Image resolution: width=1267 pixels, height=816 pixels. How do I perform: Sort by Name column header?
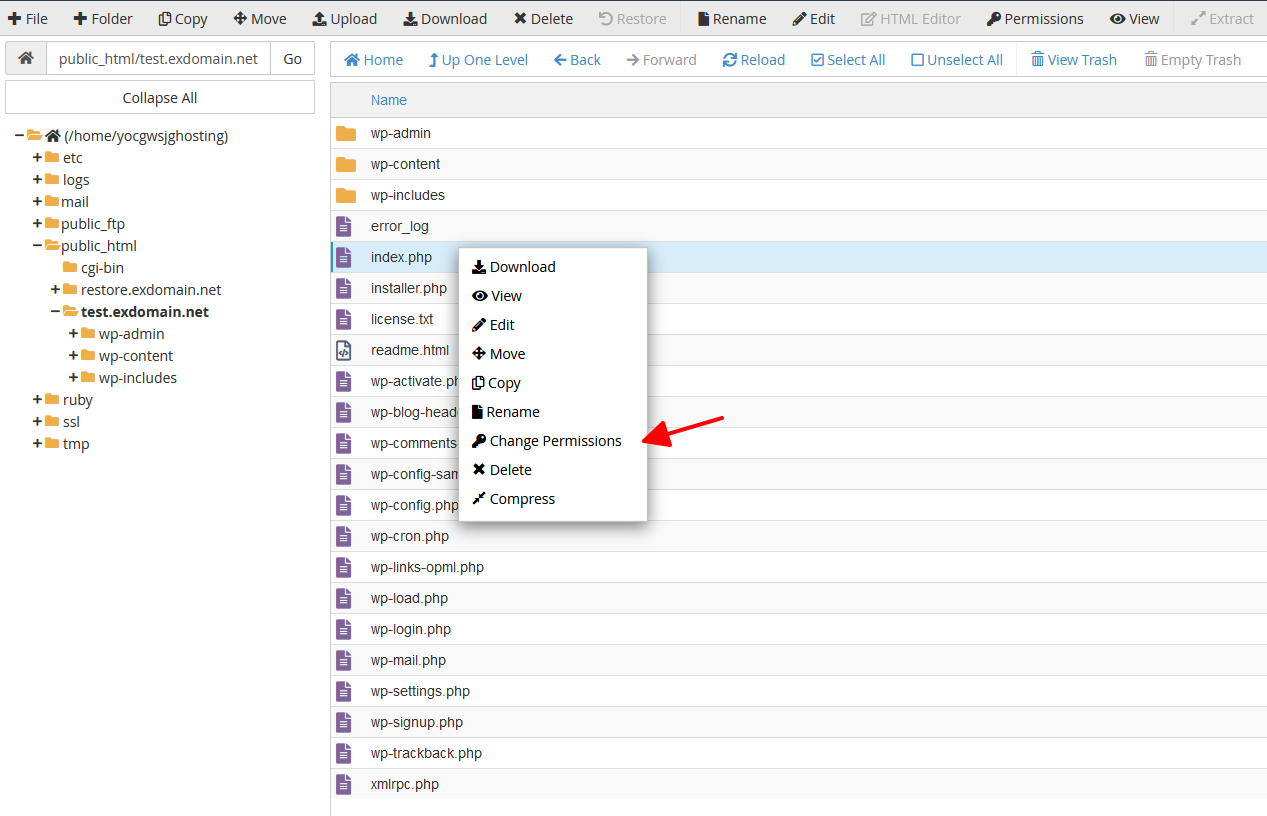point(389,100)
